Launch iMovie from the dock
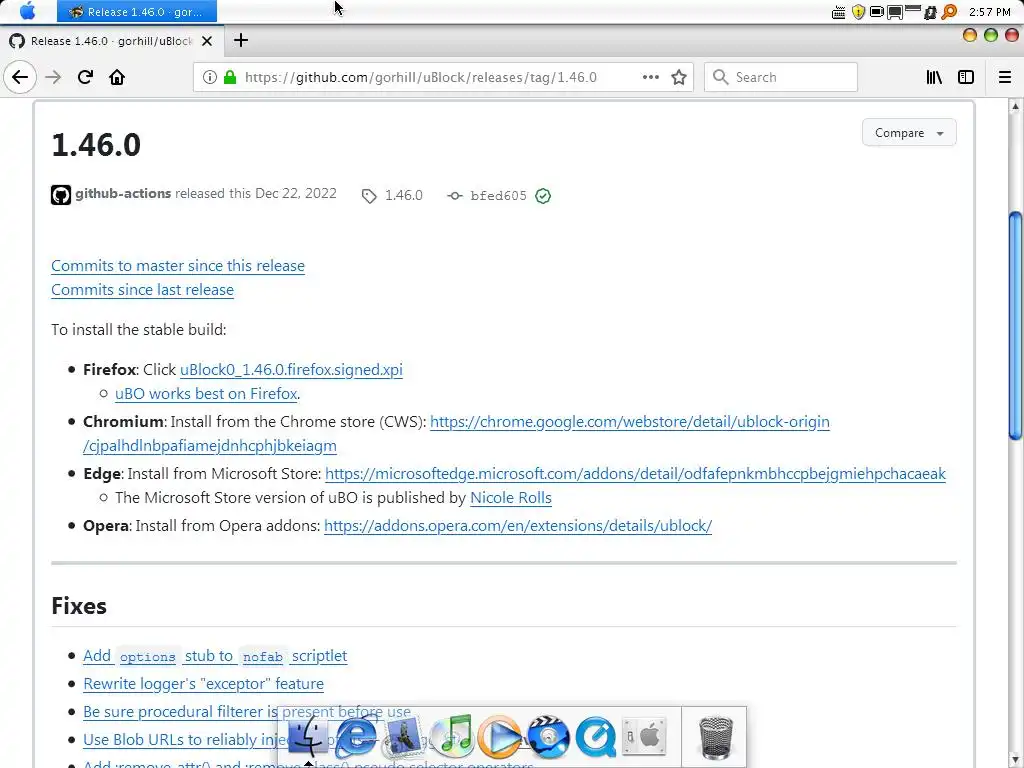Image resolution: width=1024 pixels, height=768 pixels. tap(548, 737)
